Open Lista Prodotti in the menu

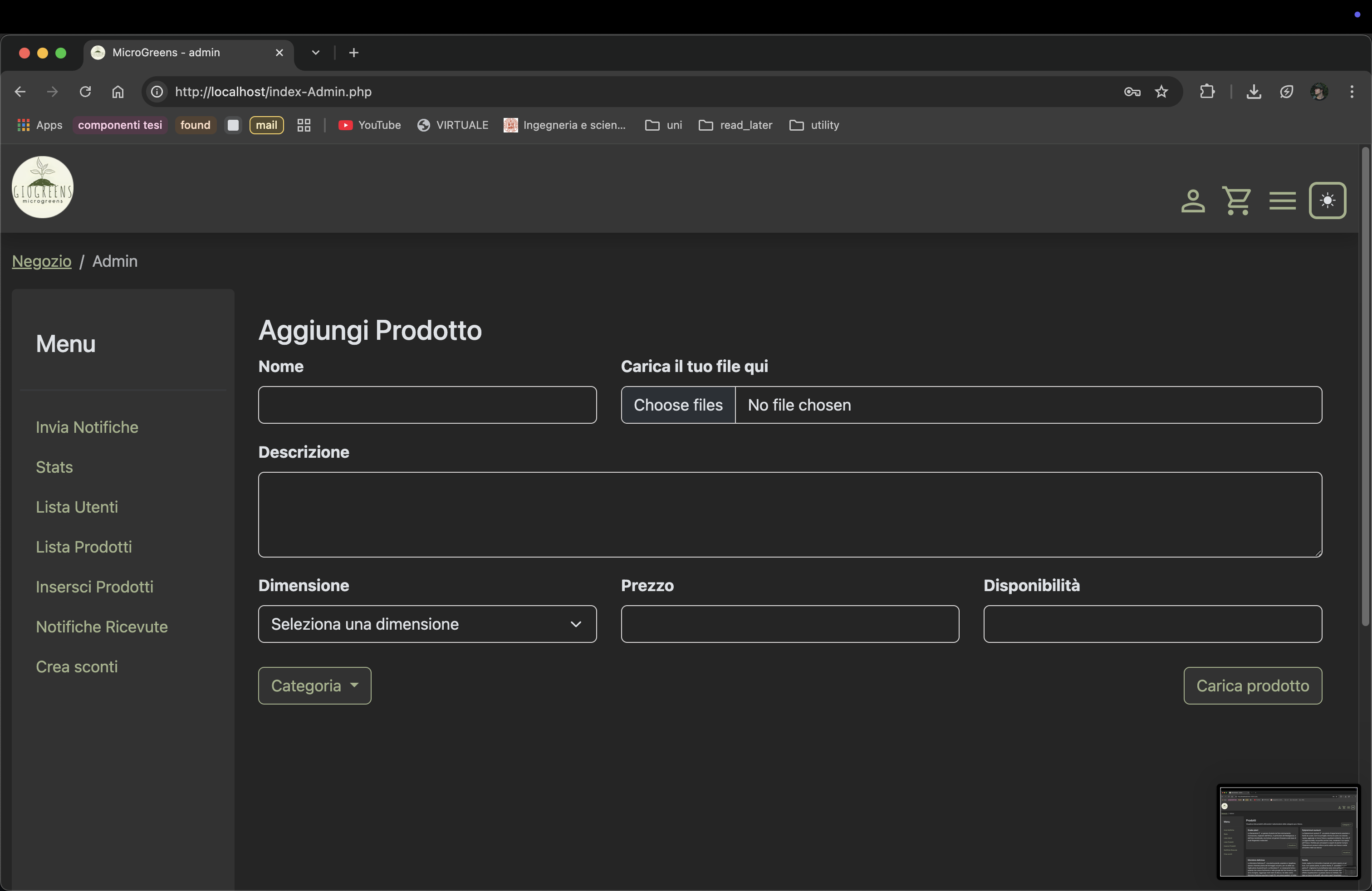tap(83, 546)
